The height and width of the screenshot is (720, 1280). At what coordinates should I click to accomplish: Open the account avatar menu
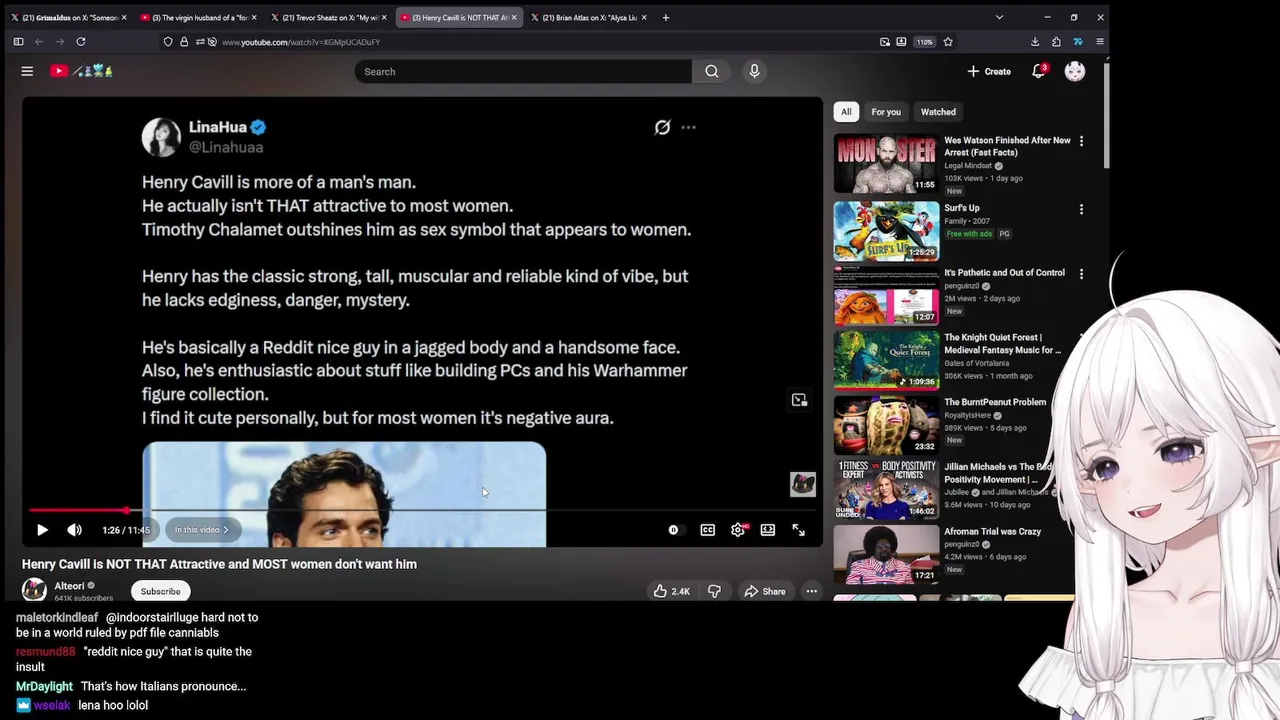click(x=1075, y=71)
